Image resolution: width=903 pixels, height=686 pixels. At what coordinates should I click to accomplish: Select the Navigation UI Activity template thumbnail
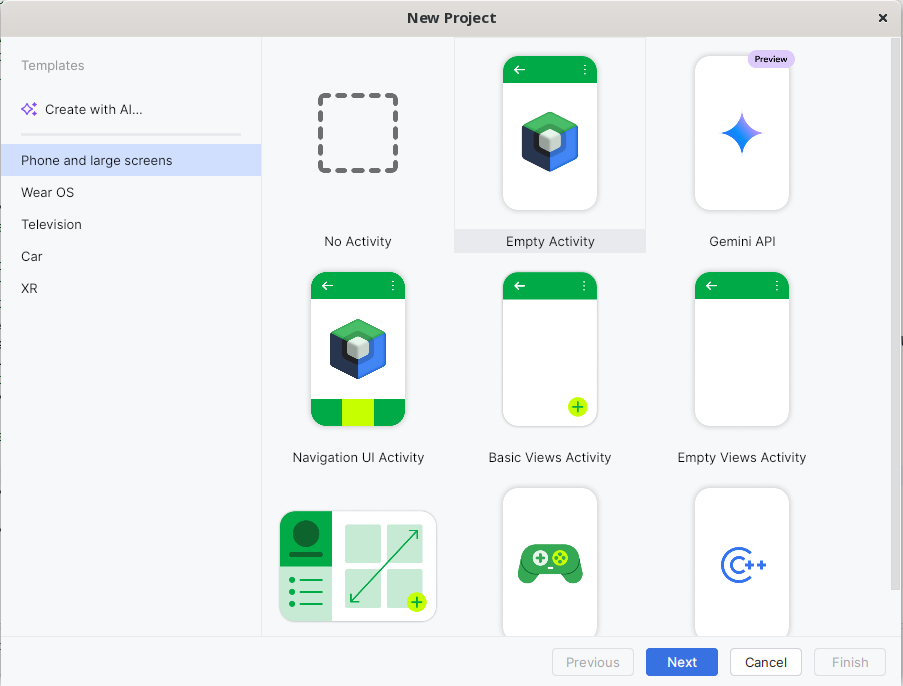click(358, 349)
